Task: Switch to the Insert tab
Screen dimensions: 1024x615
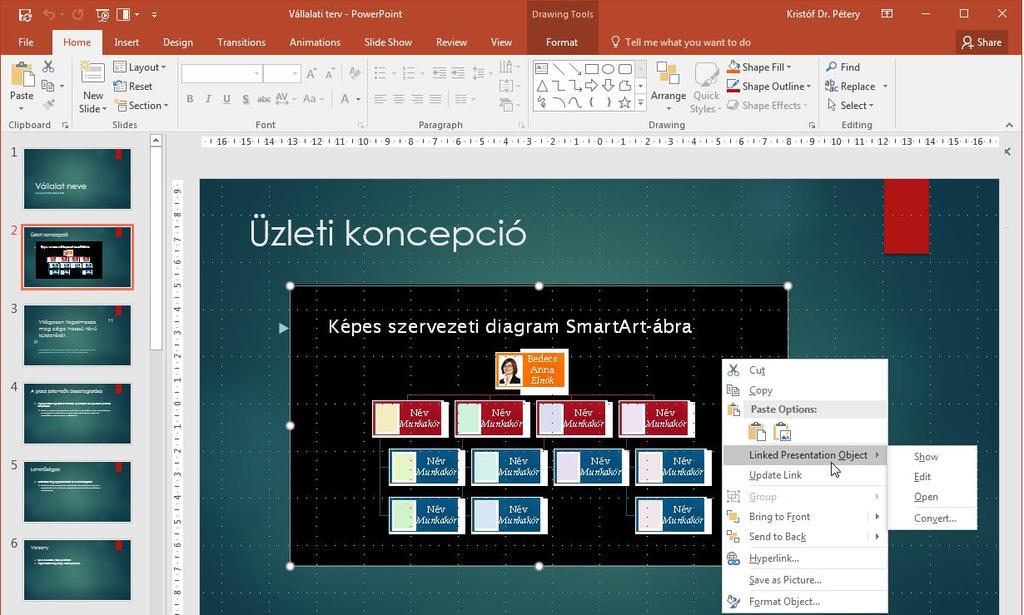Action: pos(126,42)
